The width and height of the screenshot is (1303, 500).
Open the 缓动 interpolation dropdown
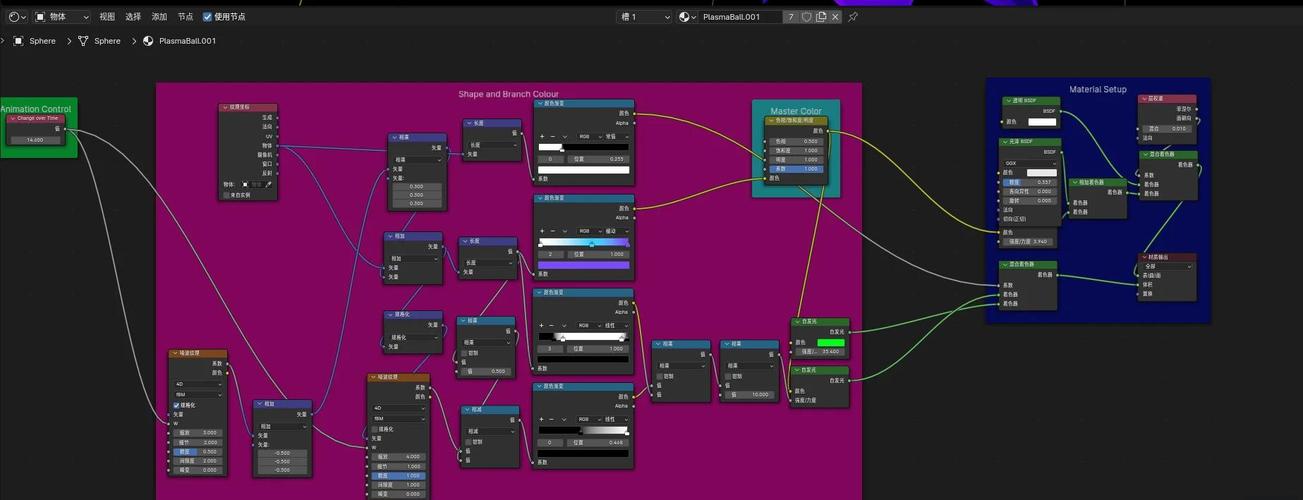(x=615, y=231)
